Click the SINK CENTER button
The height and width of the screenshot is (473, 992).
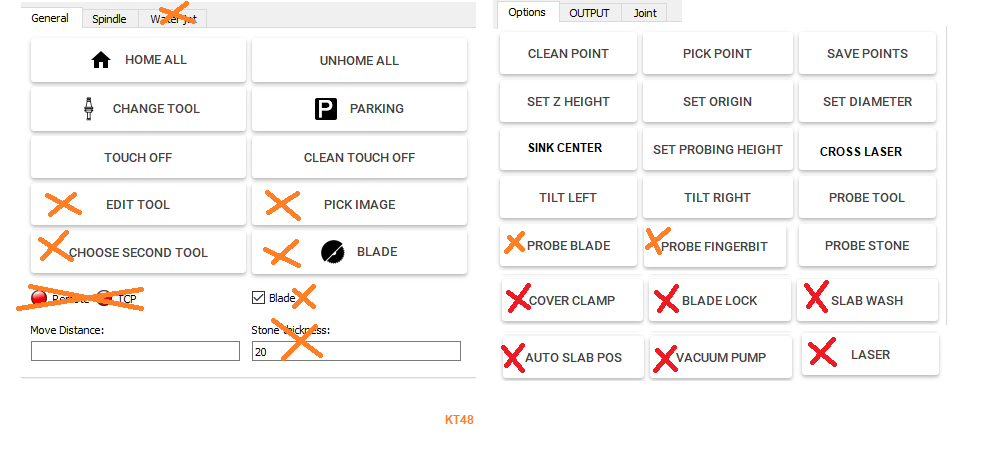[565, 148]
